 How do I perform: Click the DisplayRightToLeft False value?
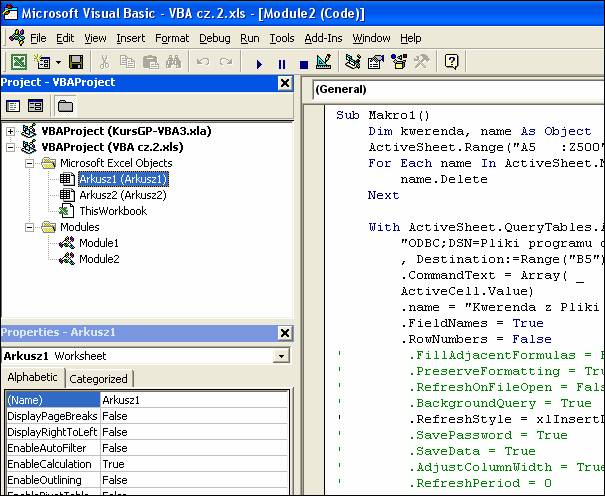pos(194,432)
